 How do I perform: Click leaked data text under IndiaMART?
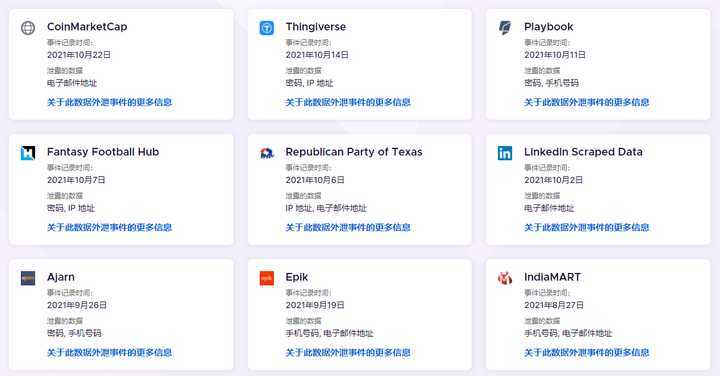point(568,333)
